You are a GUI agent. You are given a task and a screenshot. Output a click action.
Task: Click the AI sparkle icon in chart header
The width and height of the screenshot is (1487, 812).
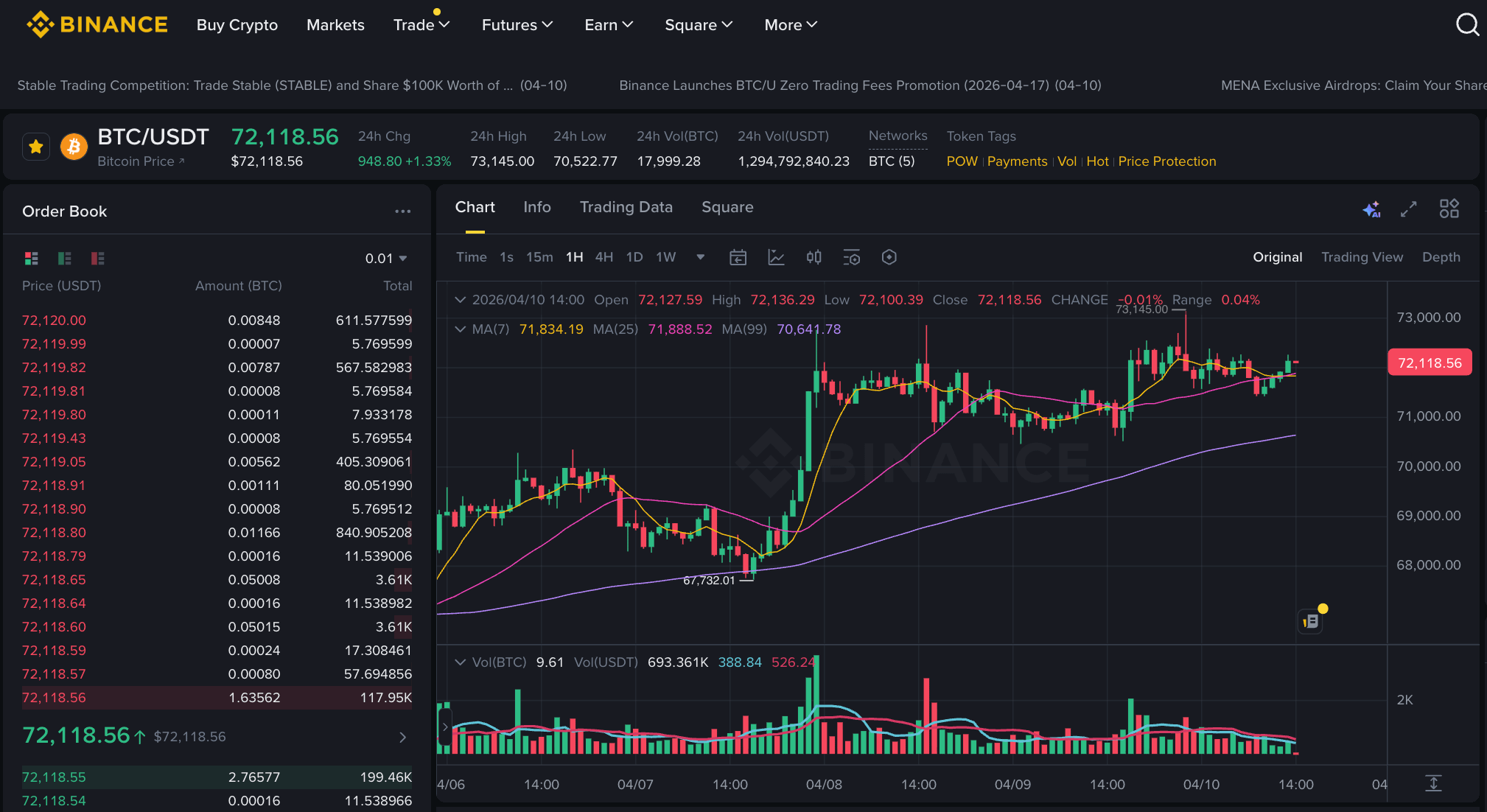coord(1371,209)
